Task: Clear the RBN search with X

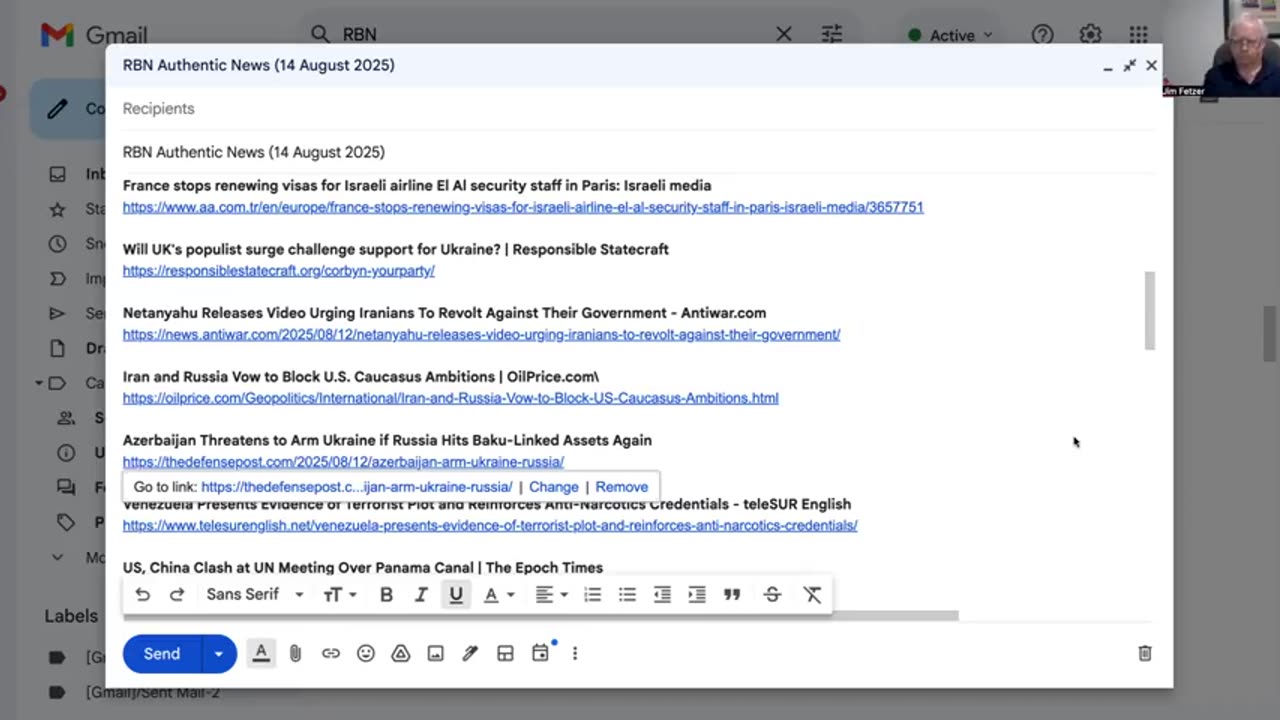Action: [x=784, y=34]
